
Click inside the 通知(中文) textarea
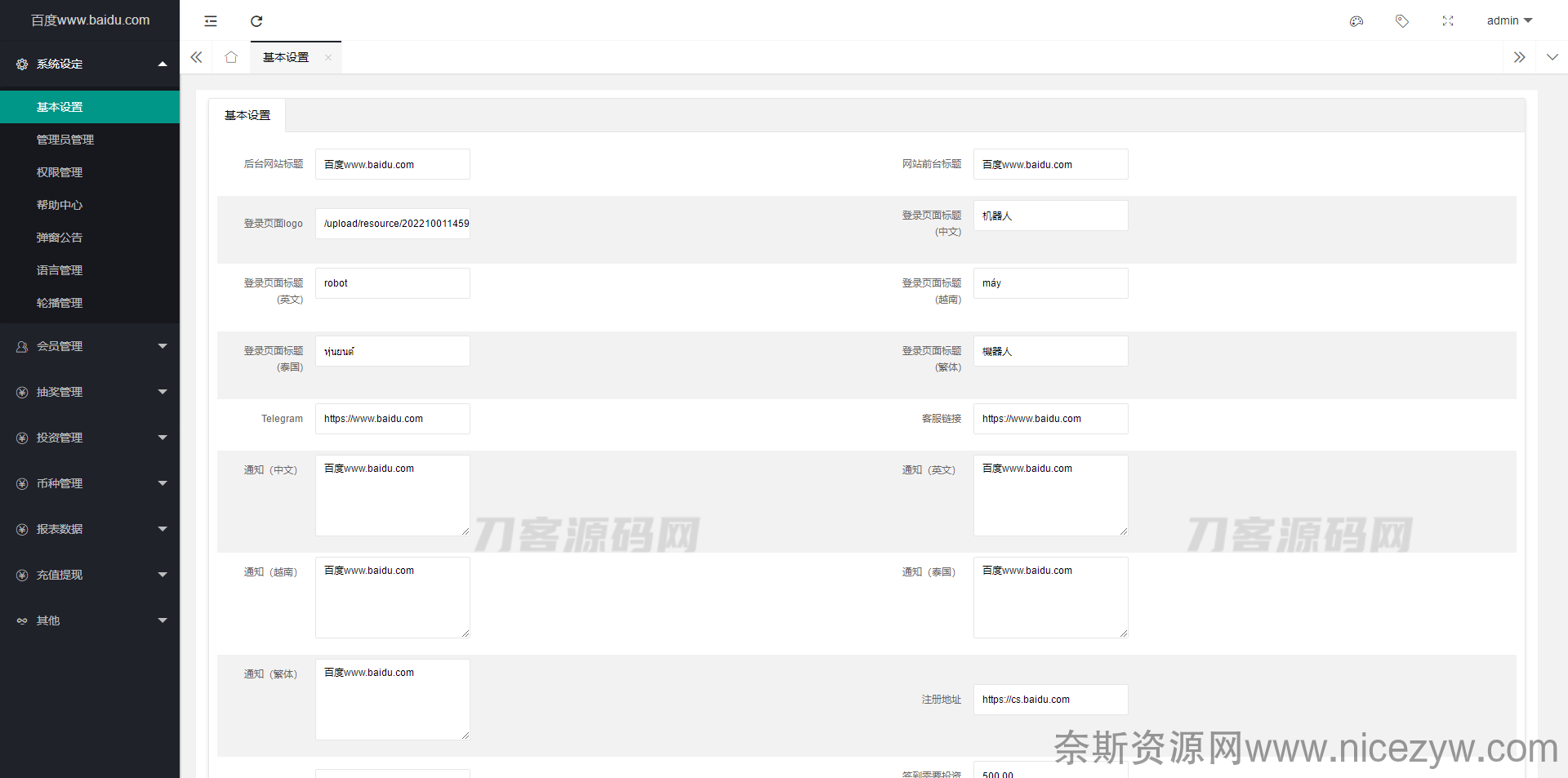click(x=393, y=496)
